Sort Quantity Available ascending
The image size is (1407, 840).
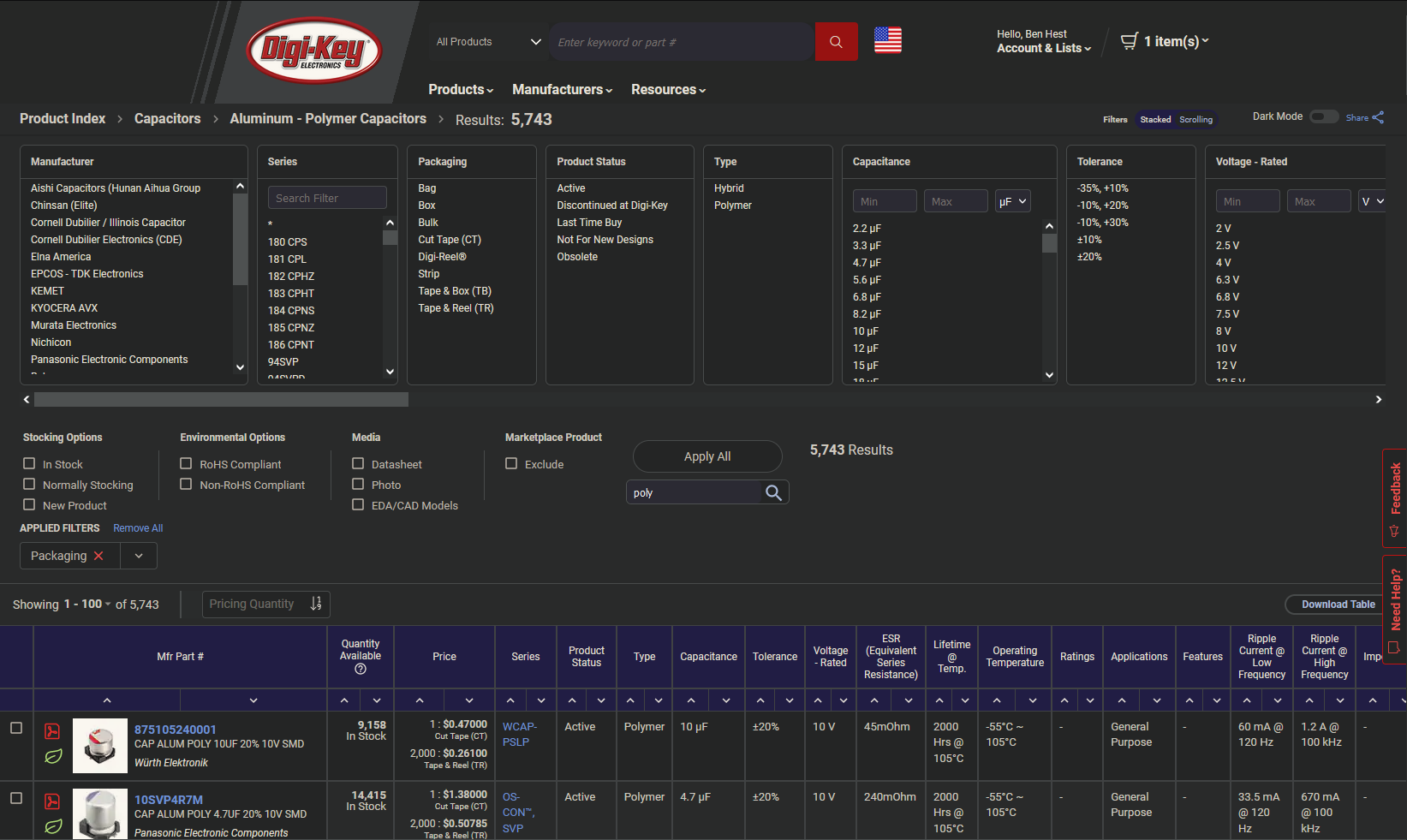click(x=344, y=700)
